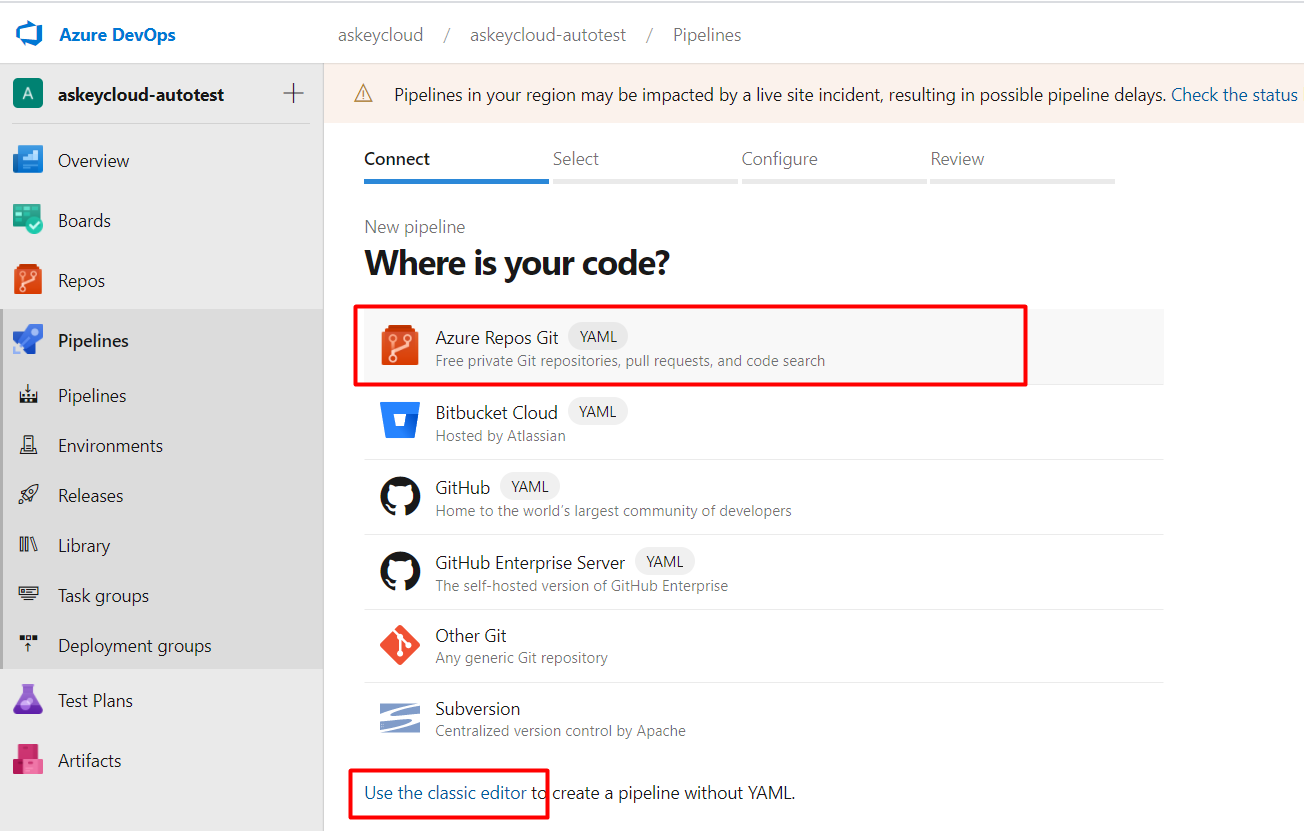Open Deployment groups in the sidebar
The image size is (1304, 831).
(x=162, y=645)
